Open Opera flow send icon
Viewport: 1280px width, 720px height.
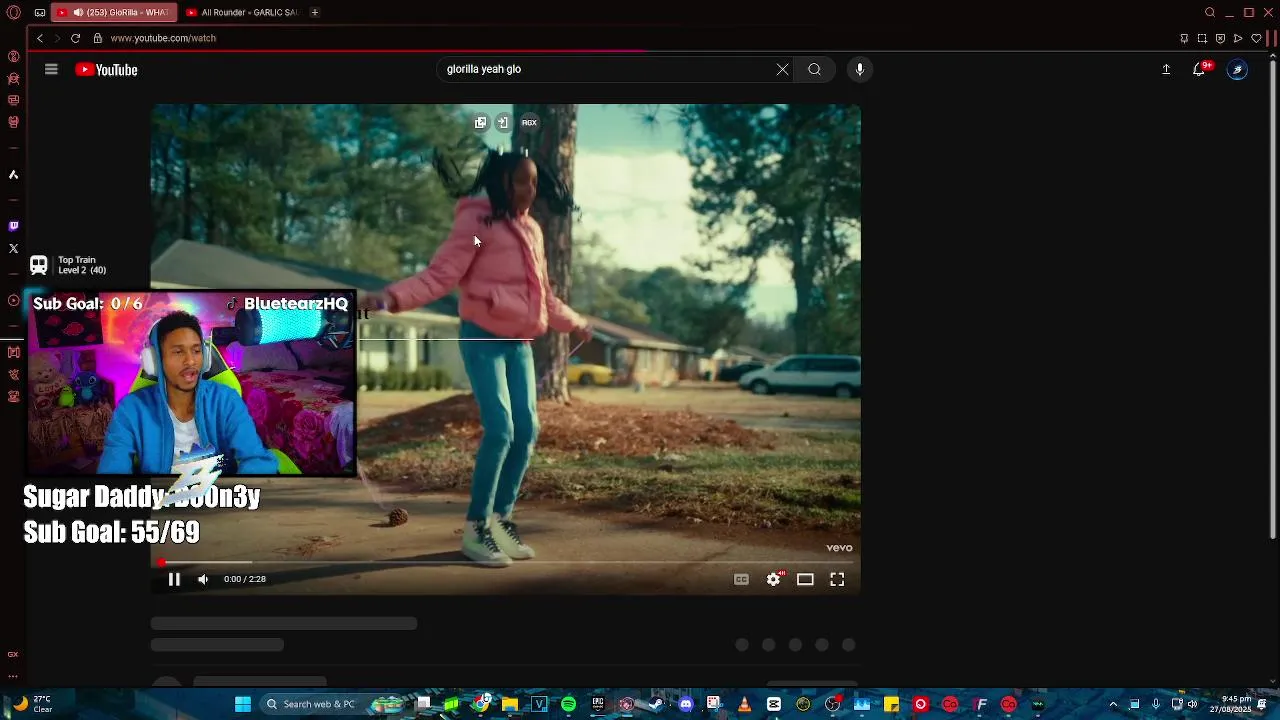1238,38
